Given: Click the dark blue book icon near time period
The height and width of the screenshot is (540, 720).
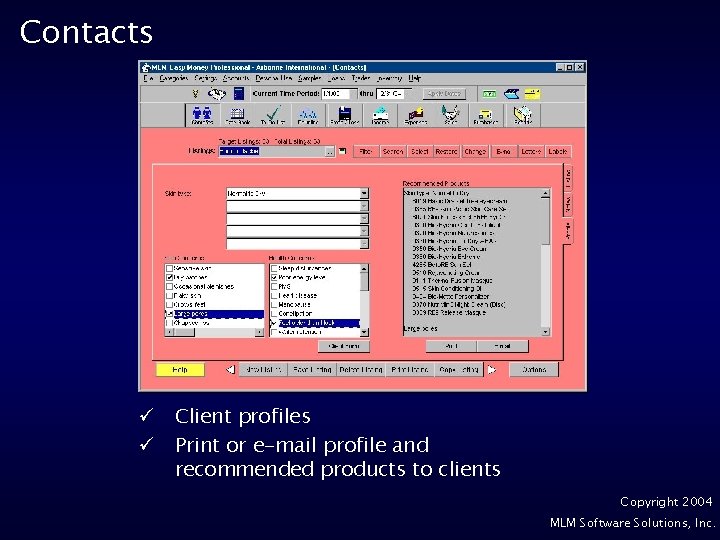Looking at the screenshot, I should [239, 94].
